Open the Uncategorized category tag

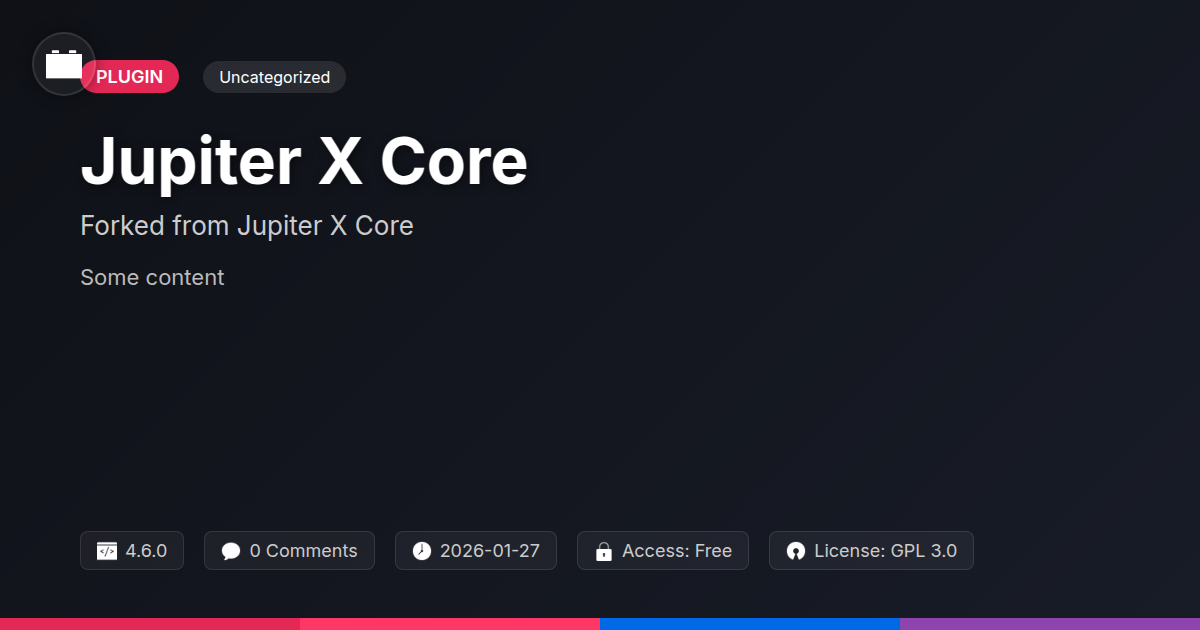click(274, 77)
